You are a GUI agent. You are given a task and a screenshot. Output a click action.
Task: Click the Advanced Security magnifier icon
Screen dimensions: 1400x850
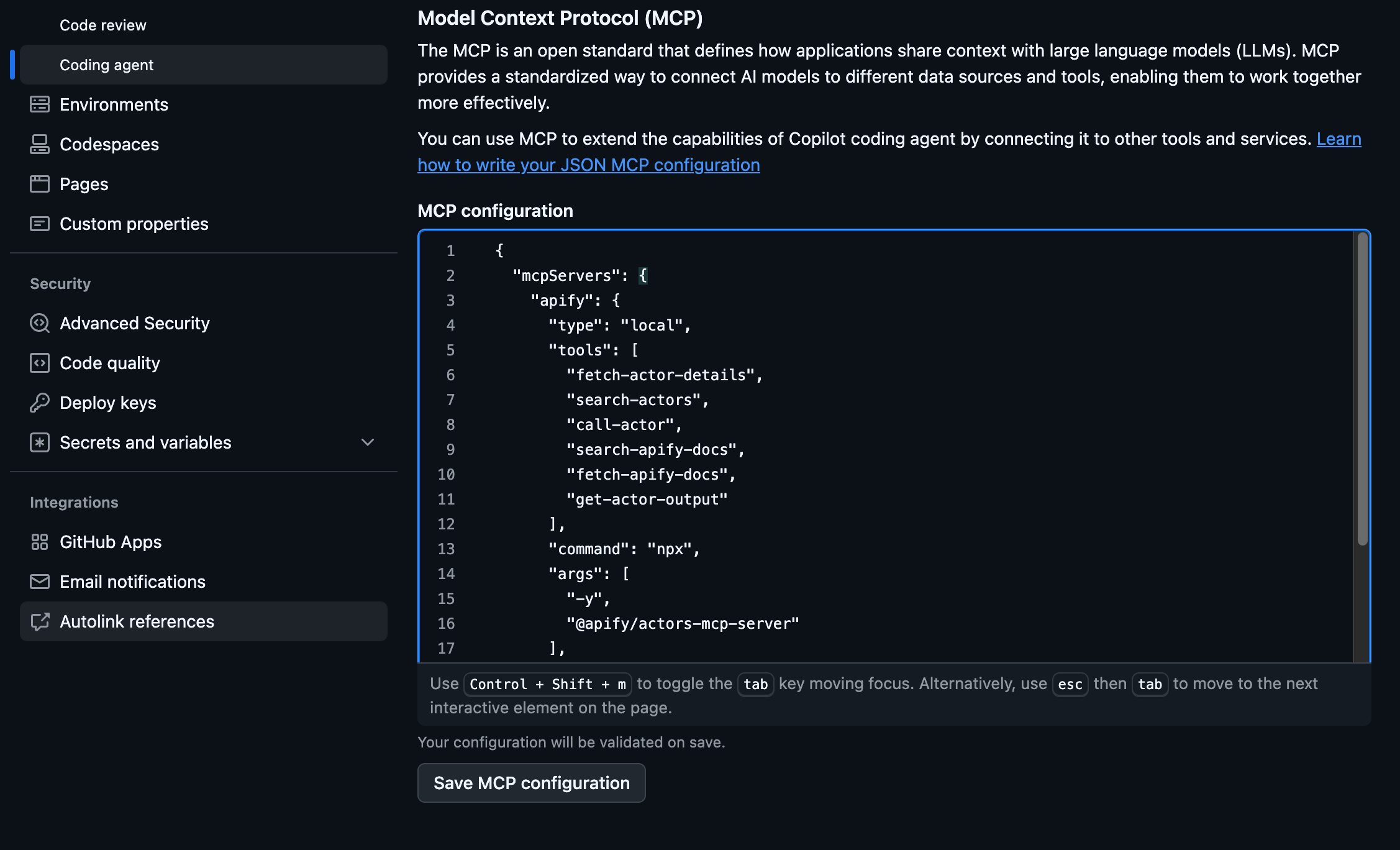tap(40, 323)
